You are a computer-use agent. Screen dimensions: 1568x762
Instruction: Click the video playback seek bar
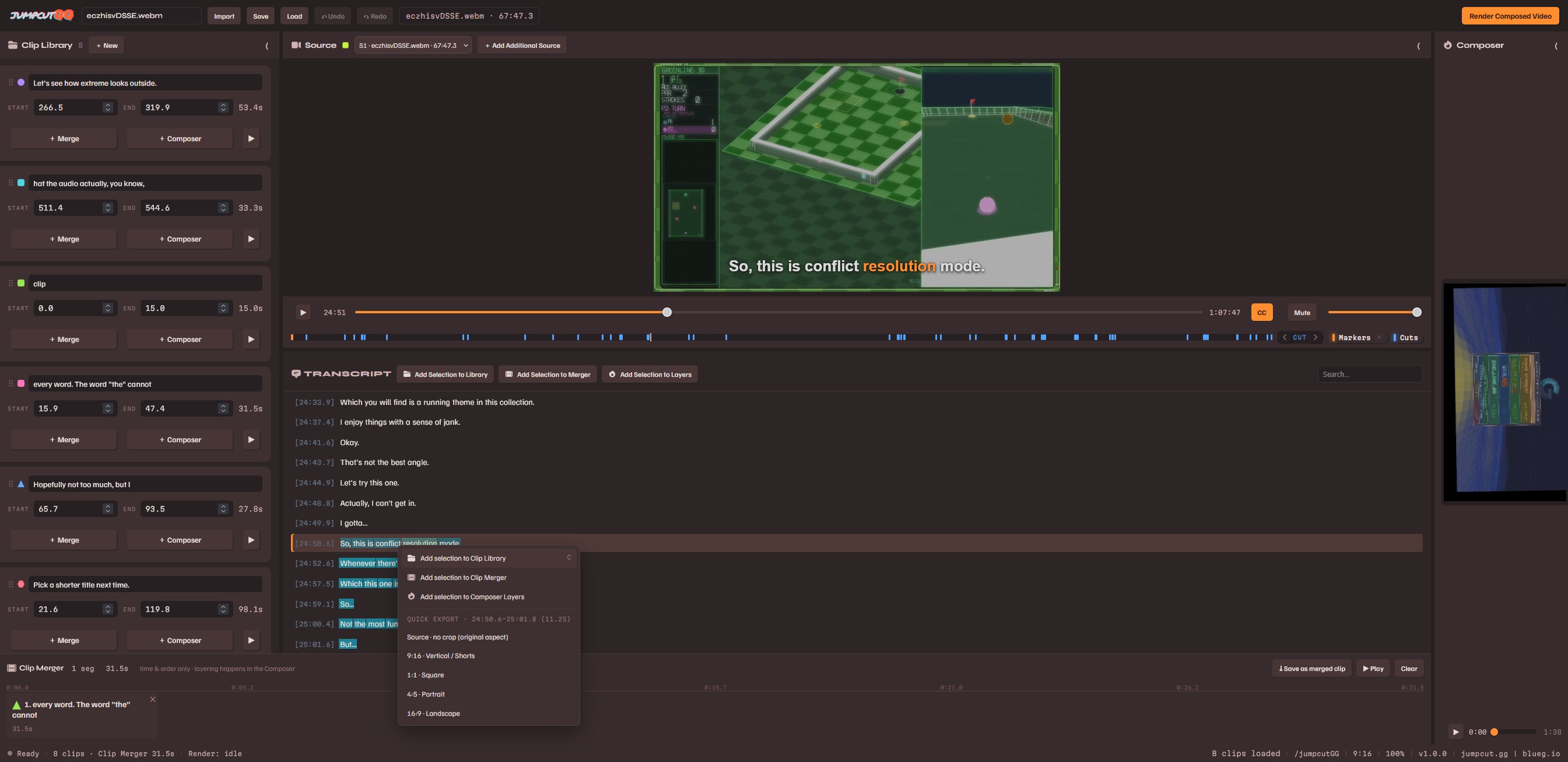pyautogui.click(x=778, y=313)
